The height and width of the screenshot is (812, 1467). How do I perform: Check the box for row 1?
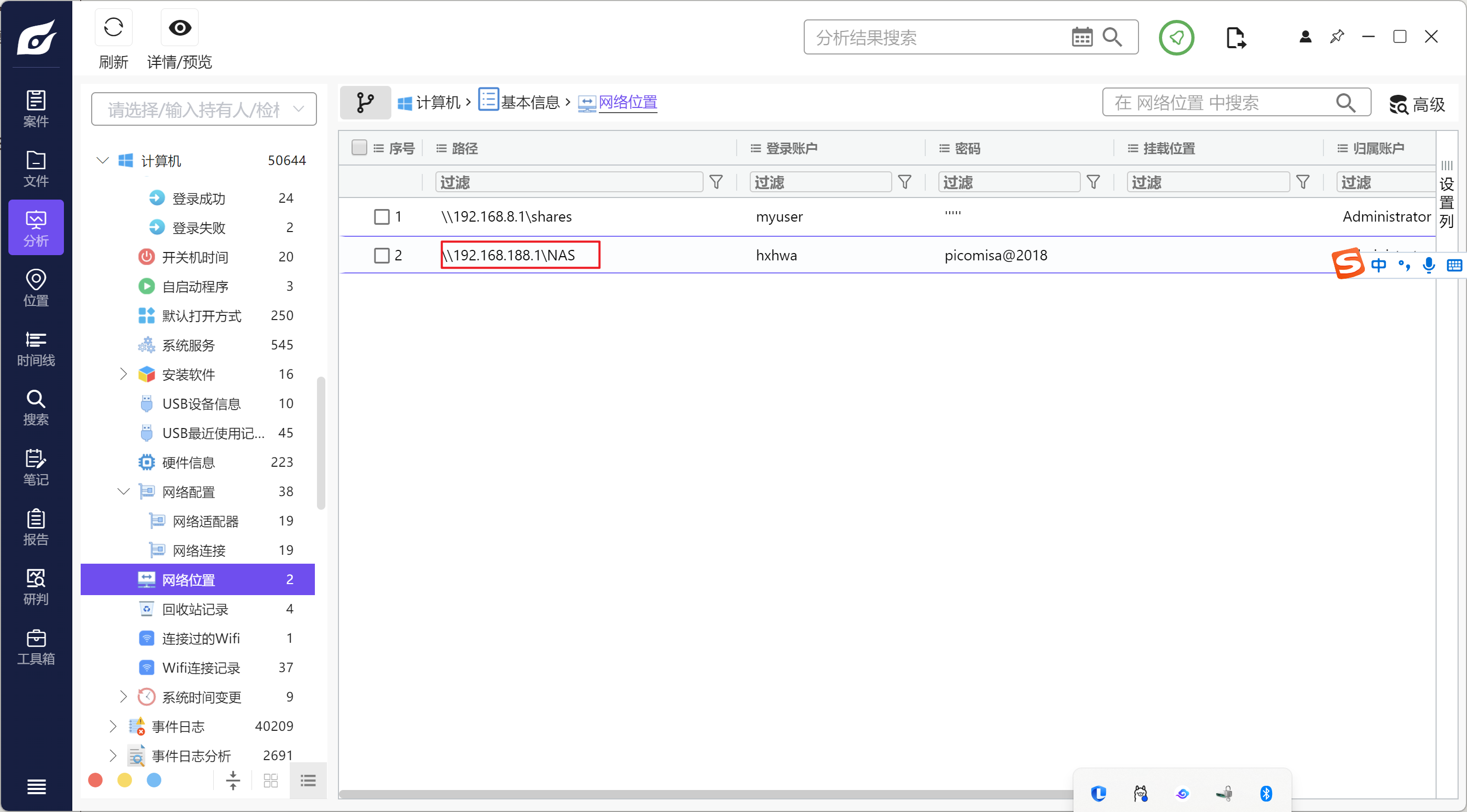(381, 217)
